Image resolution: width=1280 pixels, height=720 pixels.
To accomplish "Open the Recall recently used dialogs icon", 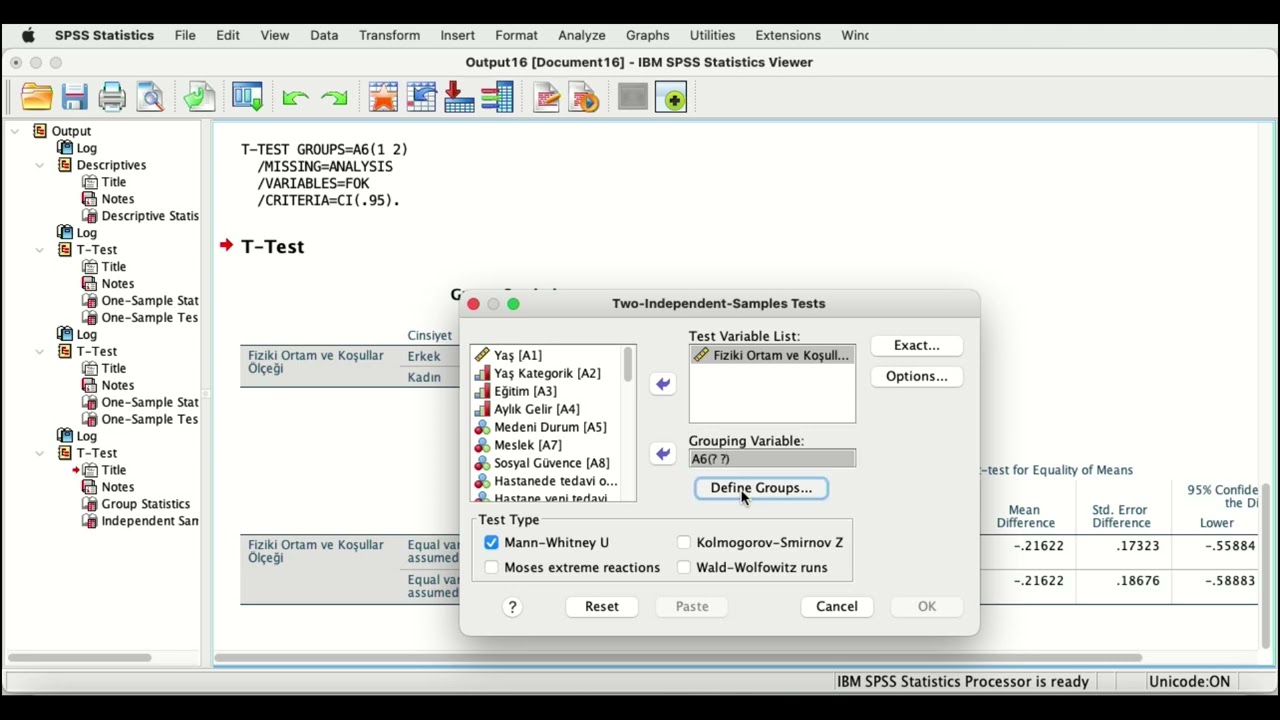I will [247, 97].
